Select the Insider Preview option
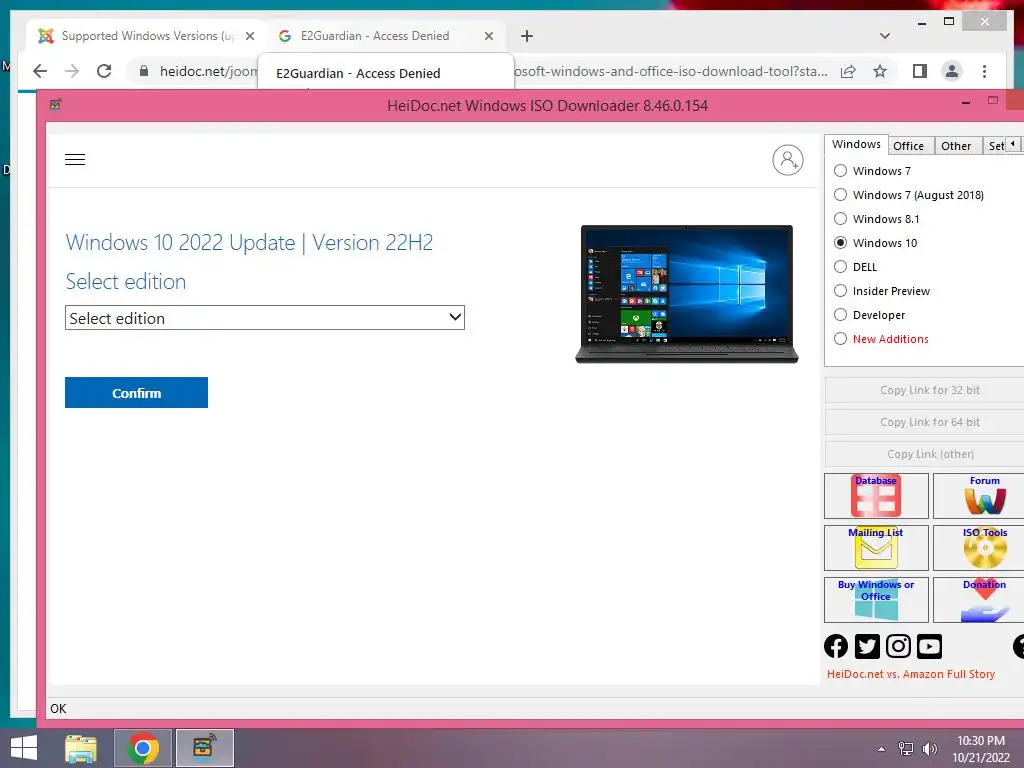This screenshot has width=1024, height=768. click(x=840, y=291)
